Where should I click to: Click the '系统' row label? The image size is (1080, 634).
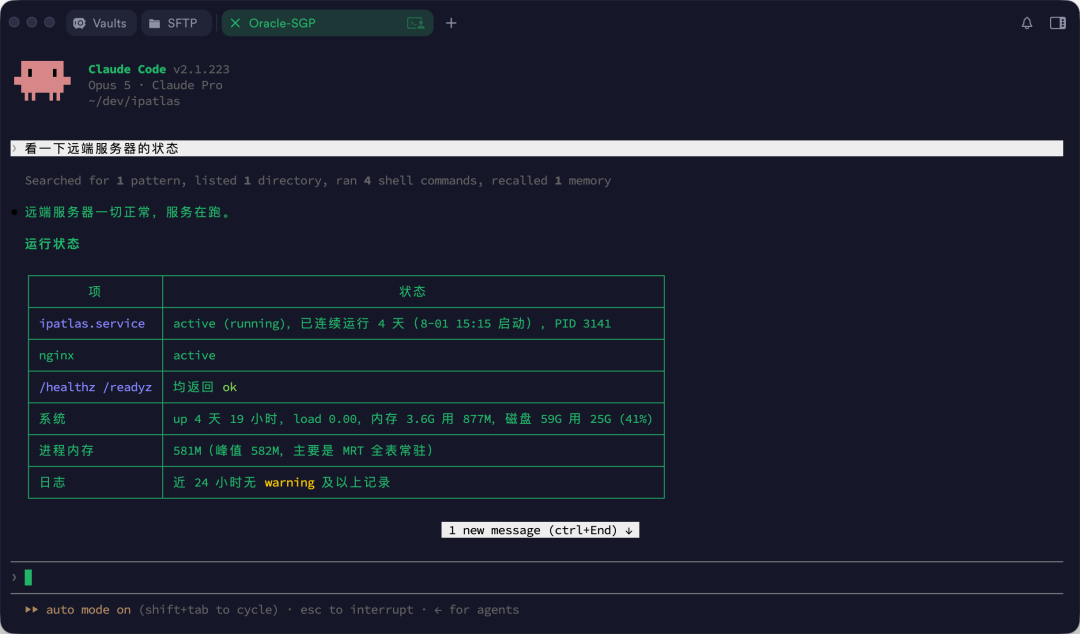pos(52,419)
